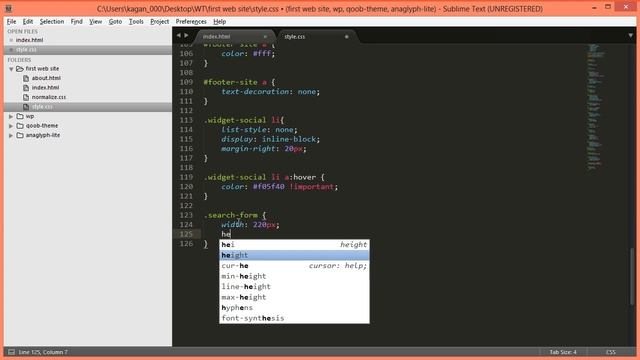The image size is (640, 360).
Task: Click the wp folder icon
Action: 20,116
